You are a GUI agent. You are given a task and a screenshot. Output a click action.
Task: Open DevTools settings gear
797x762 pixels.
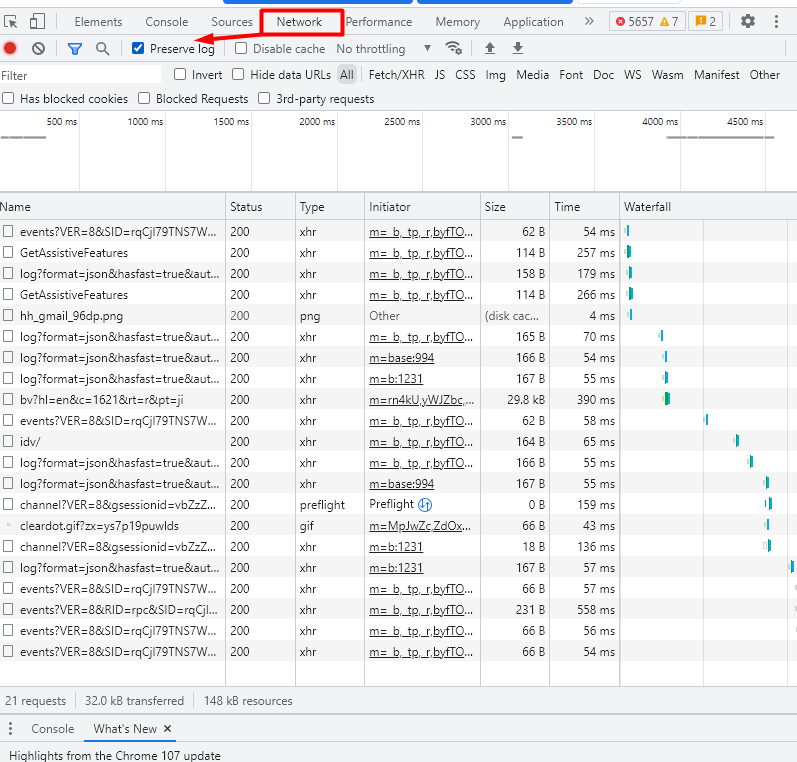coord(748,21)
